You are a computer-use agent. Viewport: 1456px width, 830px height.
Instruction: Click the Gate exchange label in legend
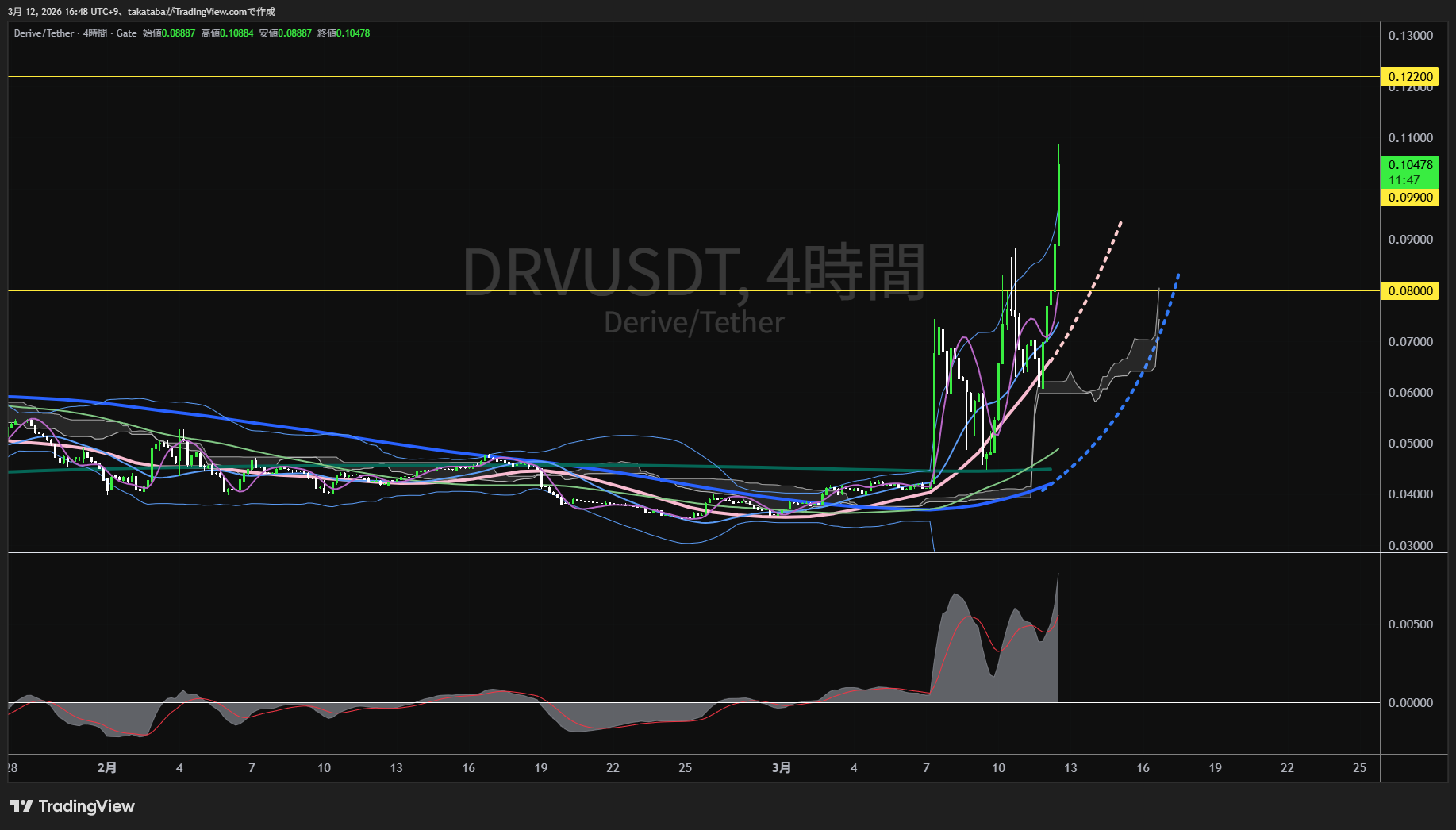127,33
